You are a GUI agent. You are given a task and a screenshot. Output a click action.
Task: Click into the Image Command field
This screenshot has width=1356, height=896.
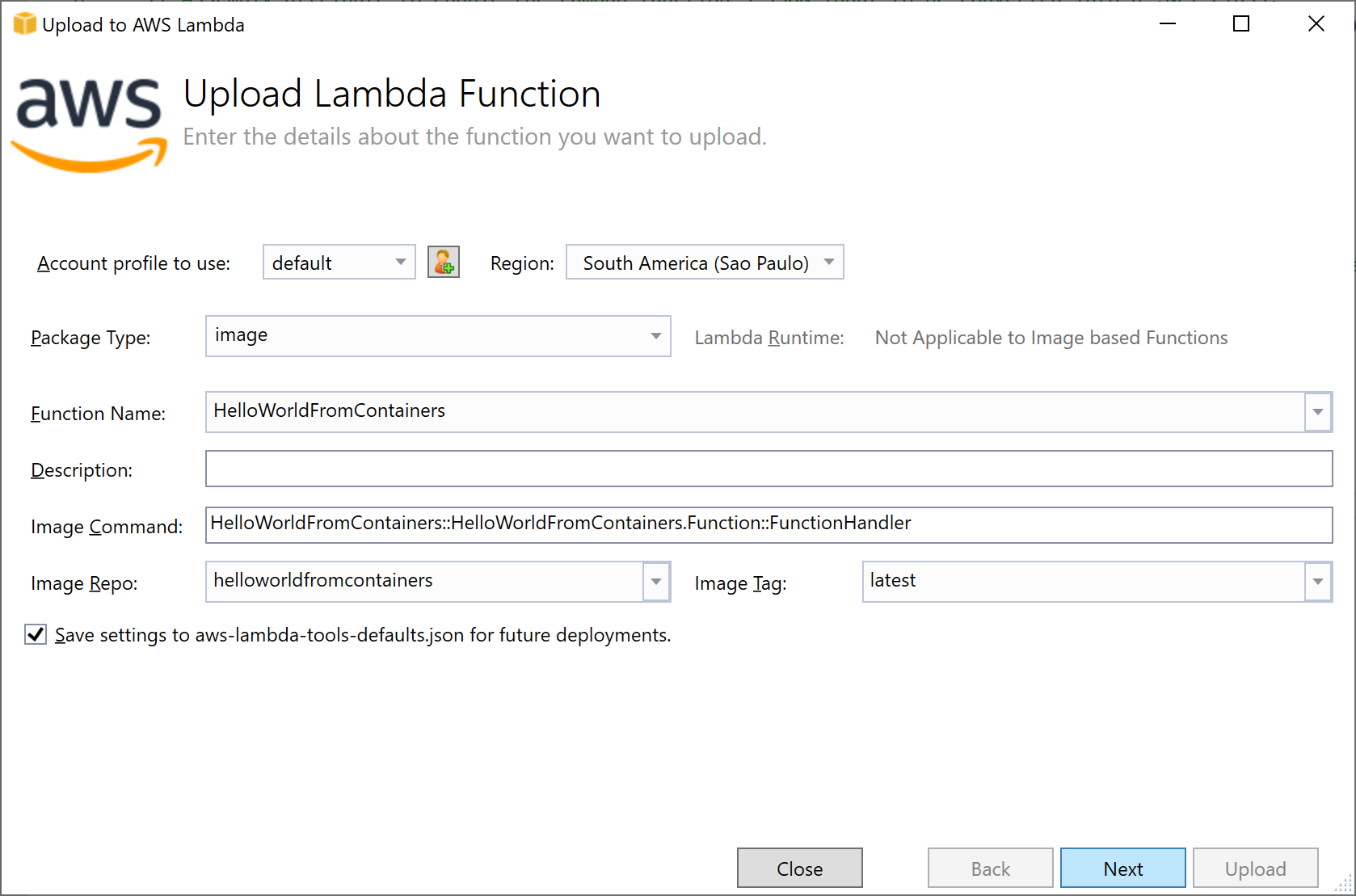click(x=769, y=525)
